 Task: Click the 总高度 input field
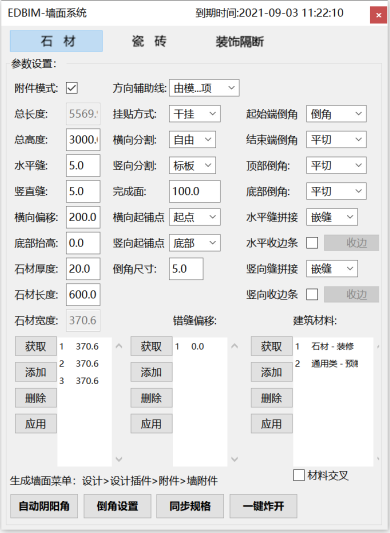83,139
